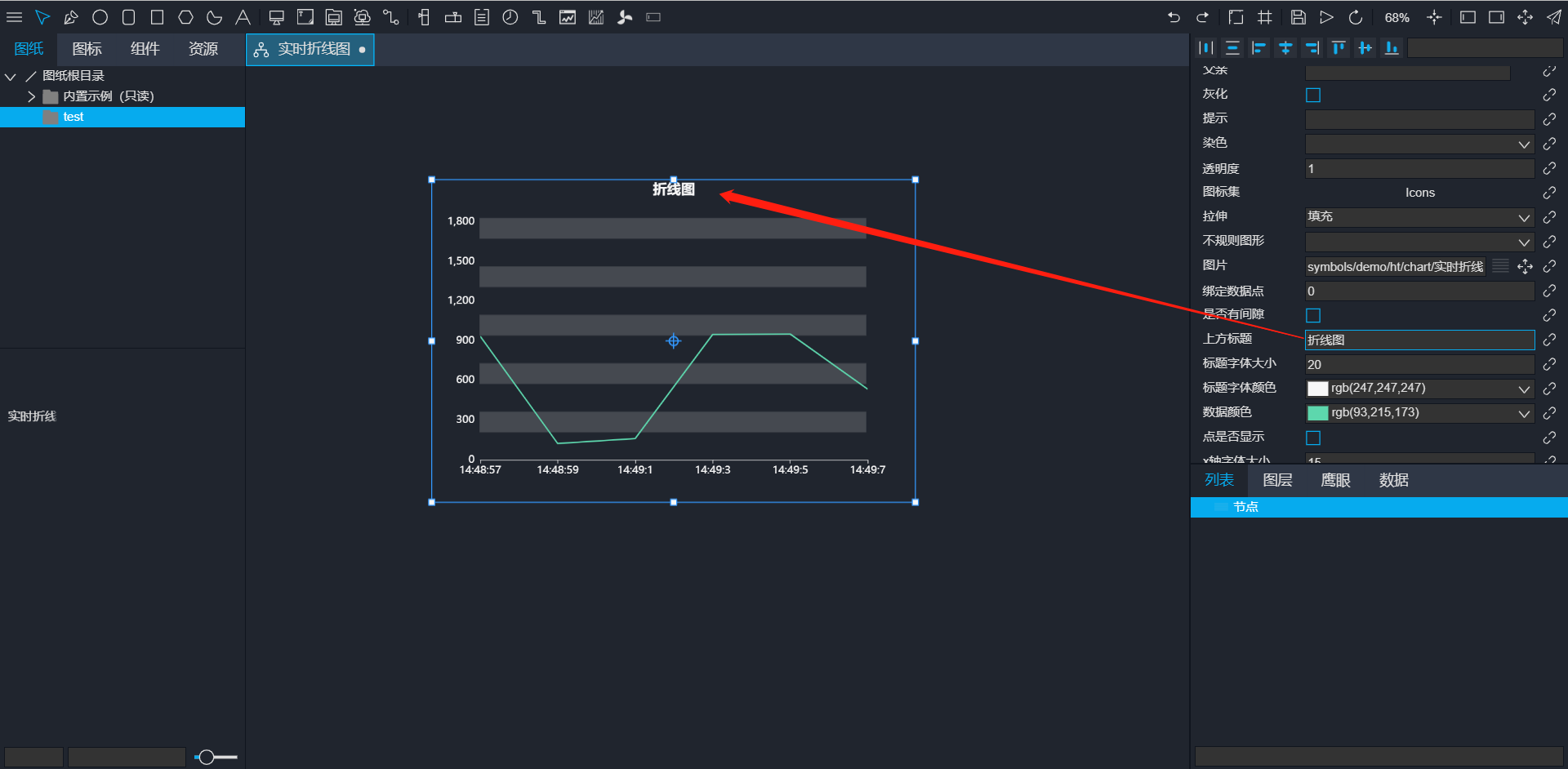
Task: Expand the 内置示例 folder
Action: pyautogui.click(x=31, y=96)
